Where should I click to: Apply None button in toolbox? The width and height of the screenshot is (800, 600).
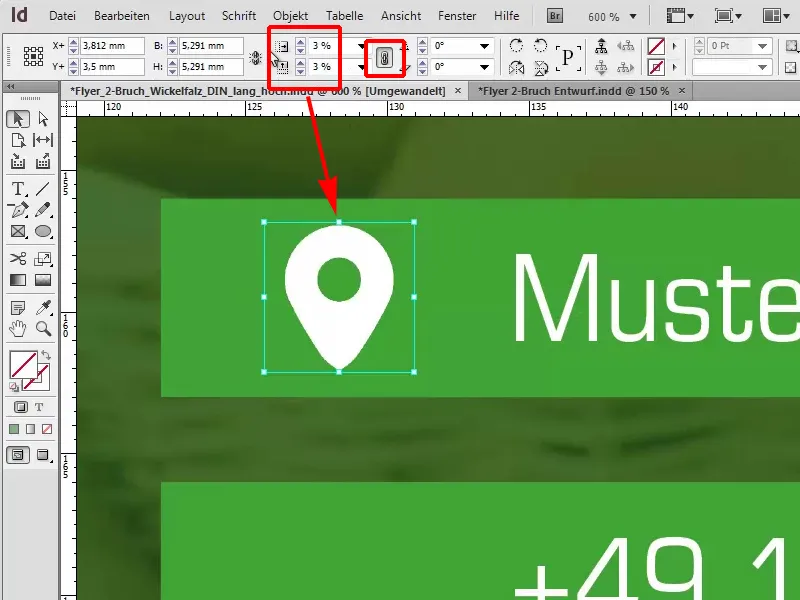pos(47,429)
